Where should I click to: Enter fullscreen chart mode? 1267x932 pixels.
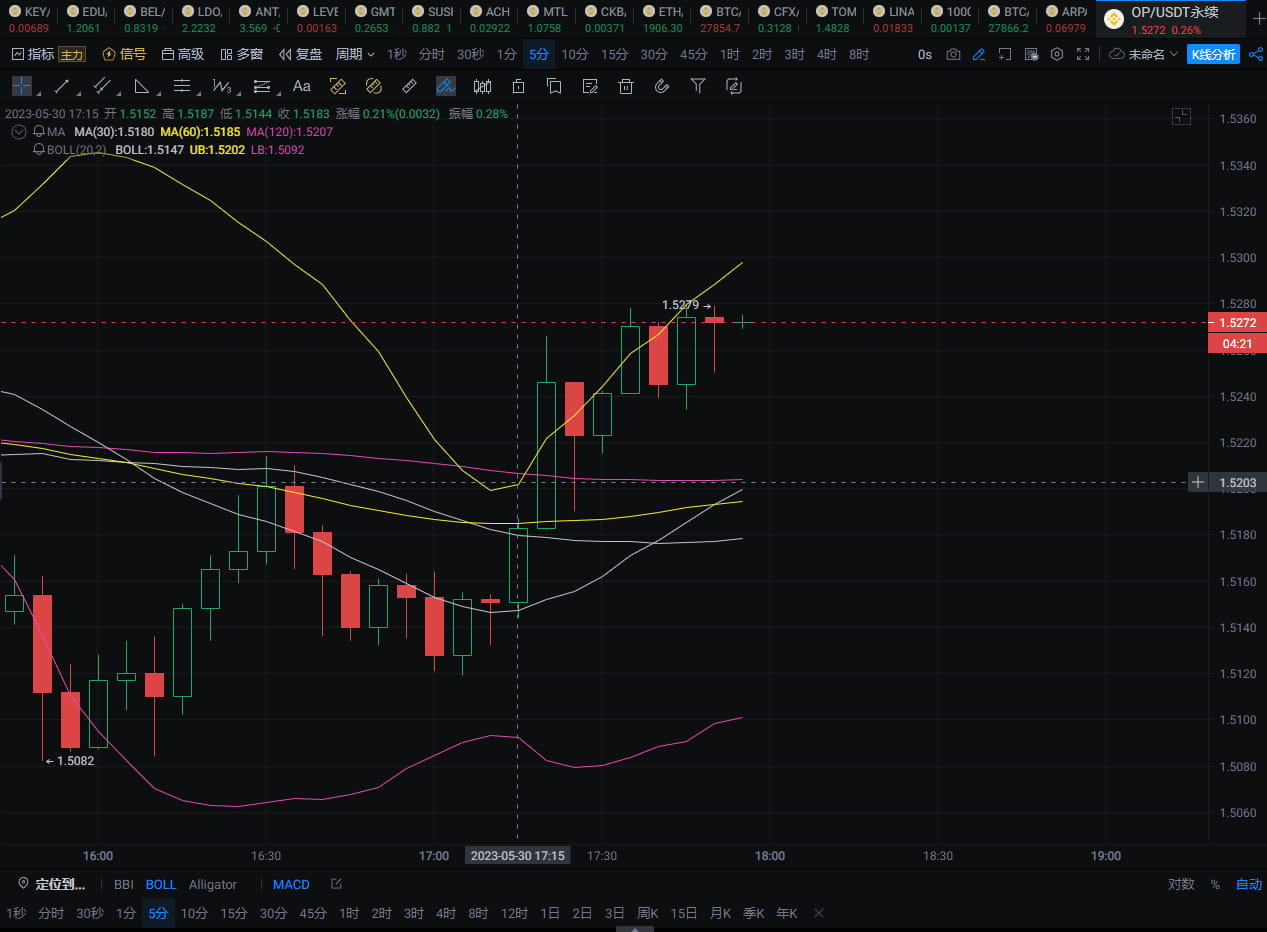point(1082,54)
